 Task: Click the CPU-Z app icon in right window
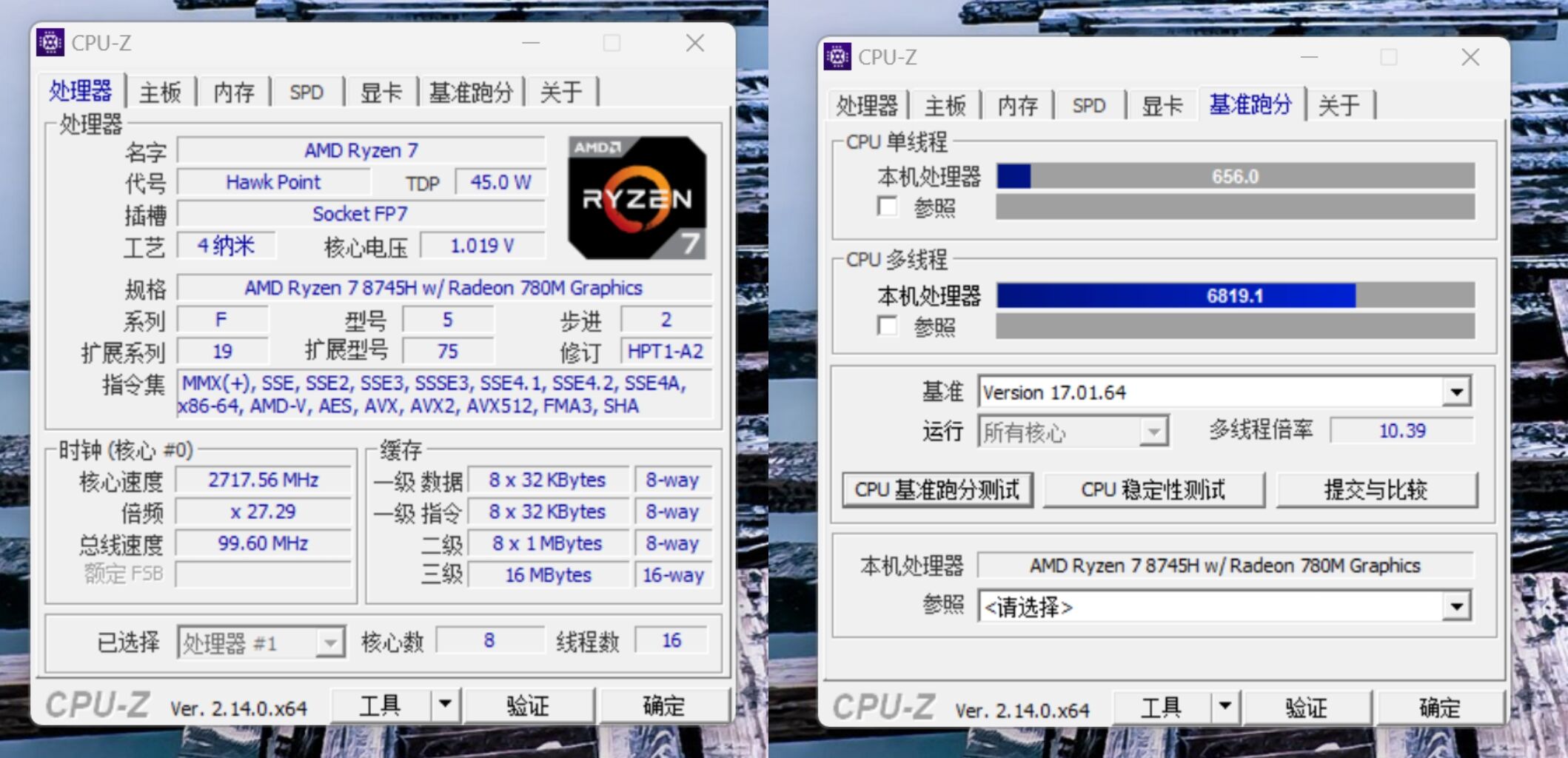[x=837, y=57]
